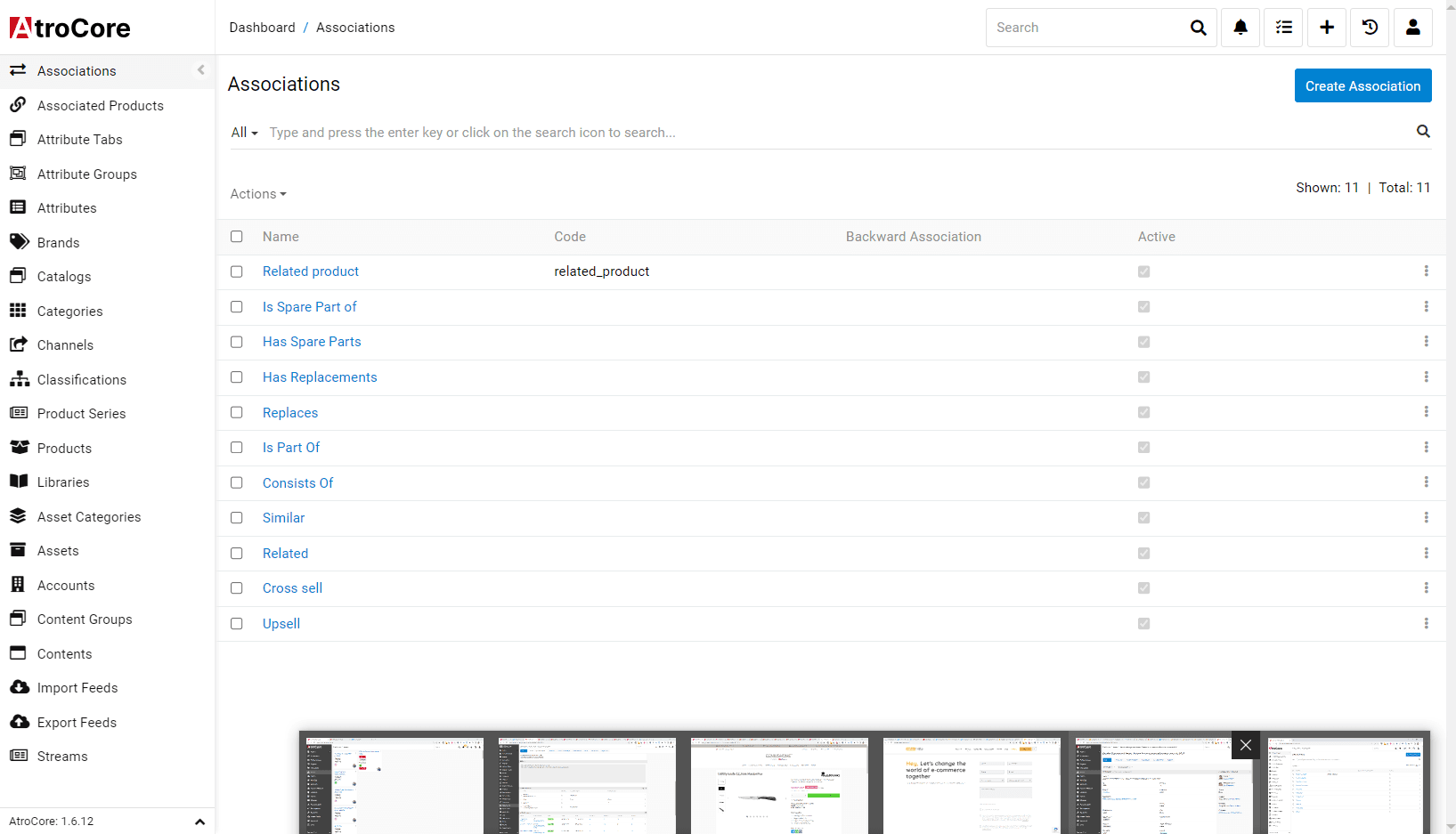Screen dimensions: 1456x834
Task: Check the Upsell row checkbox
Action: [237, 624]
